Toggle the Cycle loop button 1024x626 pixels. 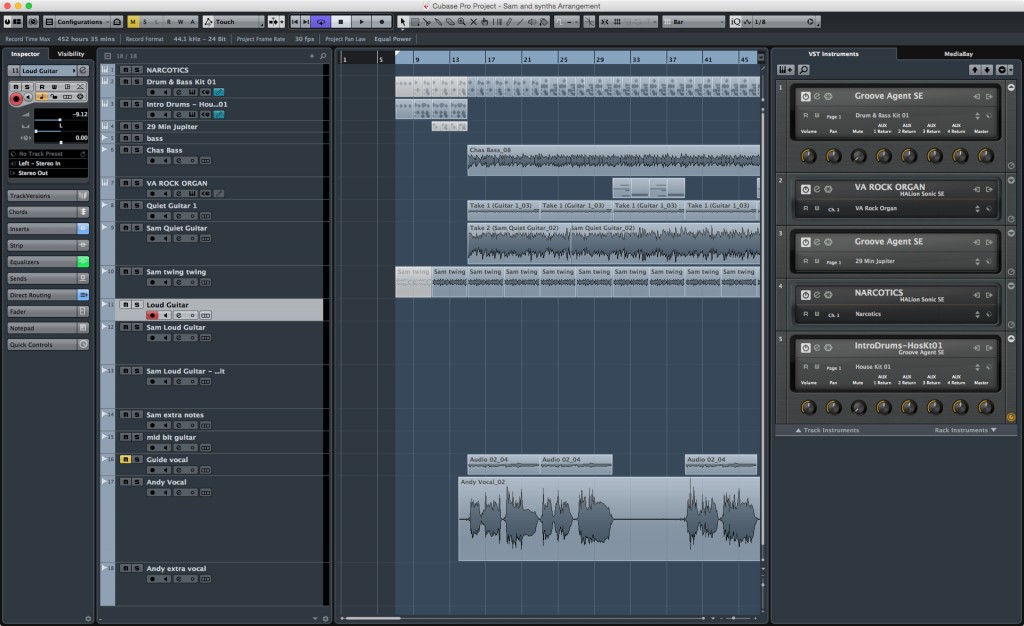tap(321, 22)
